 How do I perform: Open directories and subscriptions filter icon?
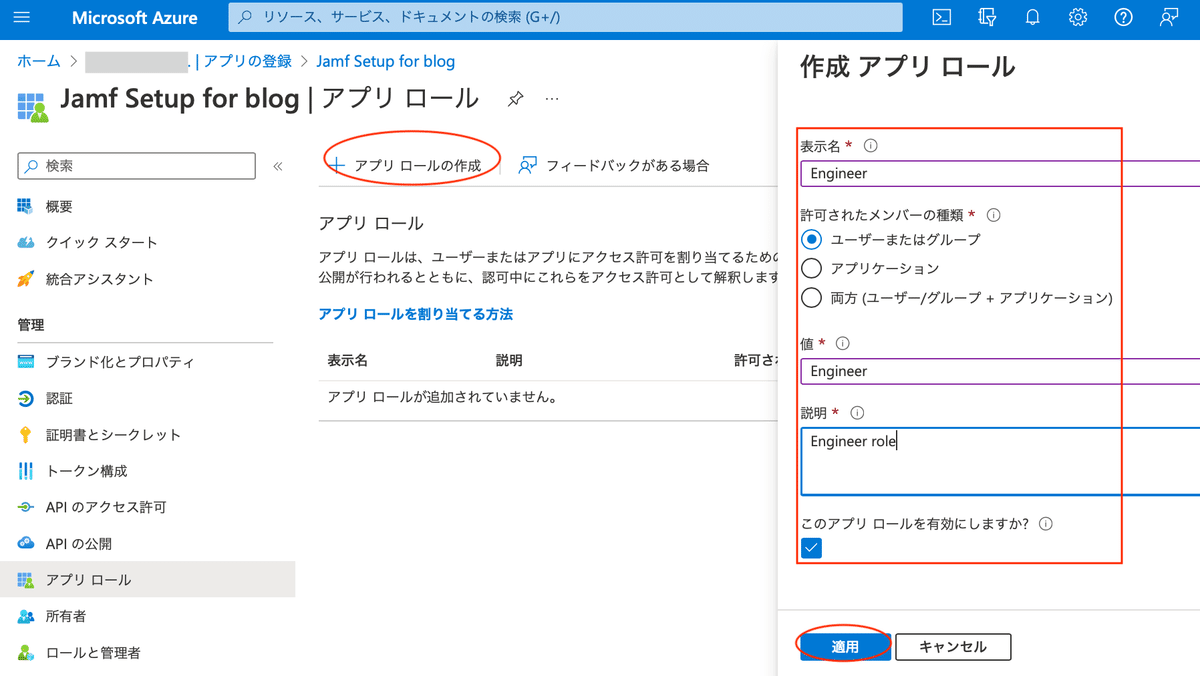pos(987,17)
